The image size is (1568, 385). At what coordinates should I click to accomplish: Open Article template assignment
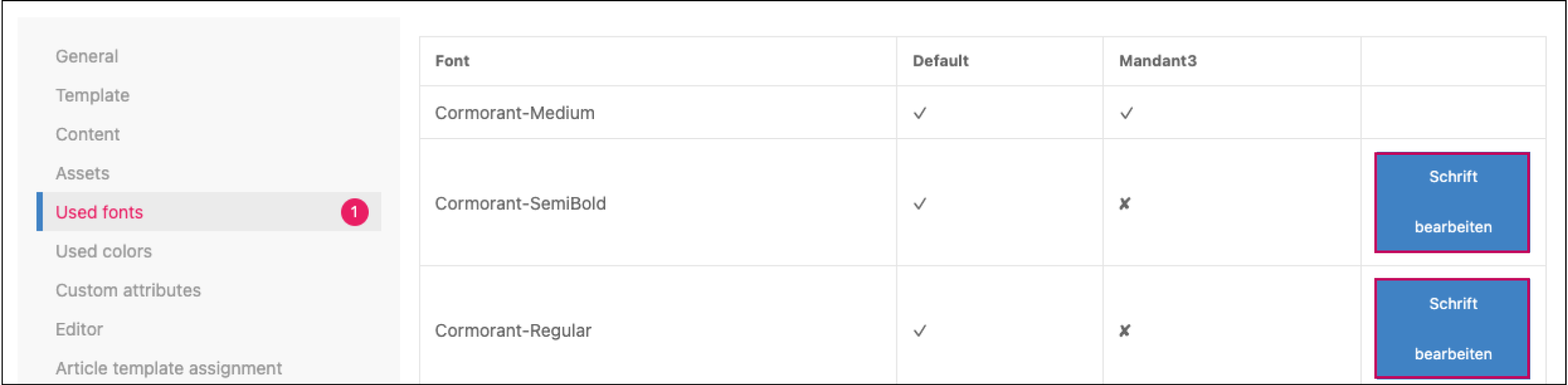pyautogui.click(x=169, y=368)
